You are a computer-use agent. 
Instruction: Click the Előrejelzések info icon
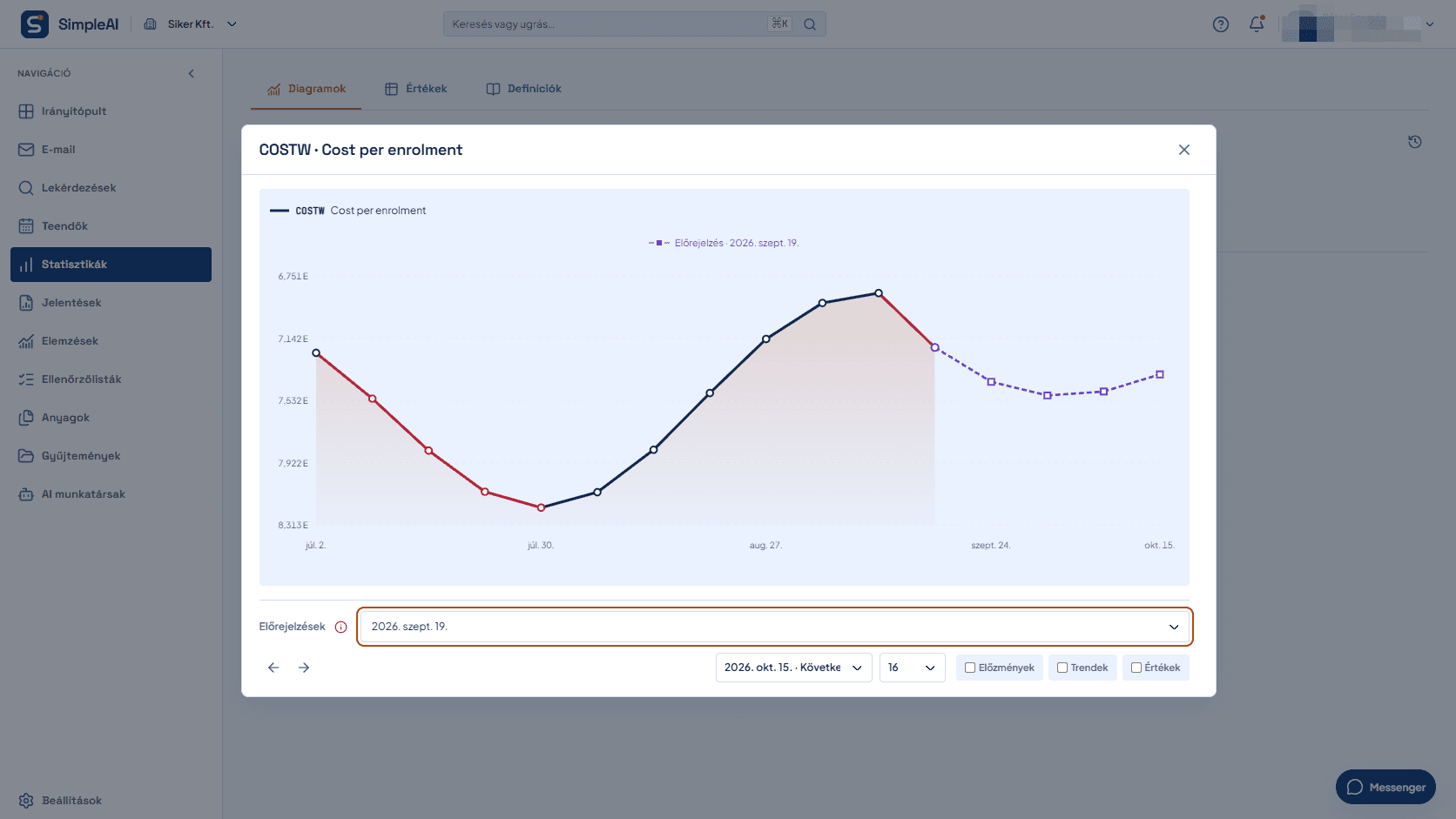tap(341, 627)
